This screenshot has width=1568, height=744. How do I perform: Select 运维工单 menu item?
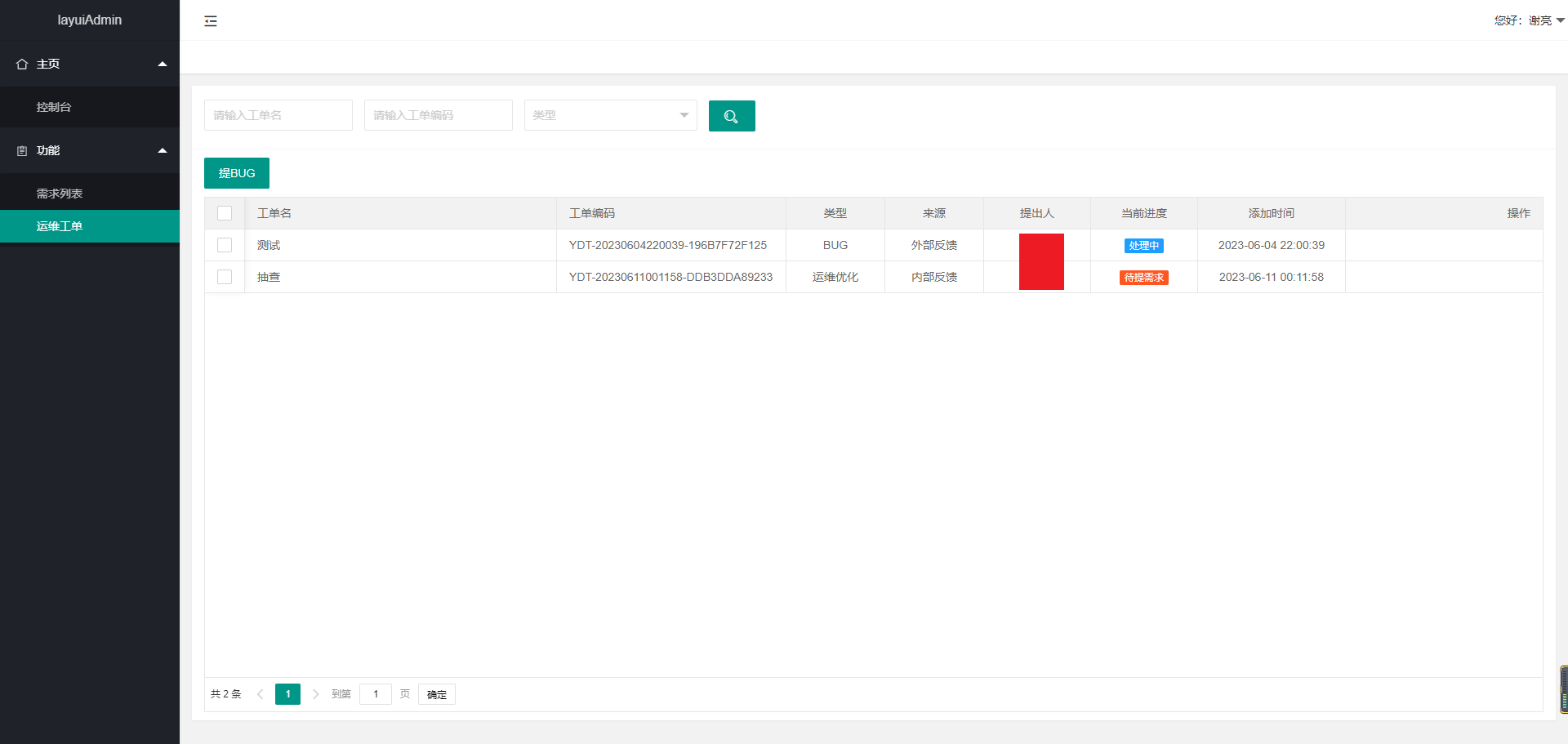tap(90, 226)
